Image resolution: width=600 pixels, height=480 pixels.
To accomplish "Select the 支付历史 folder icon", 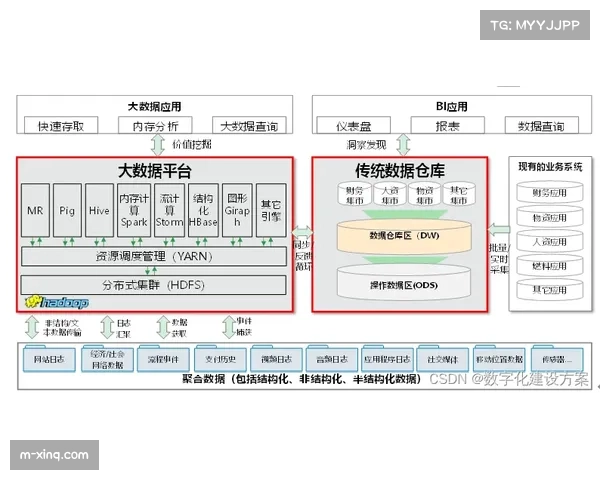I will click(x=220, y=358).
